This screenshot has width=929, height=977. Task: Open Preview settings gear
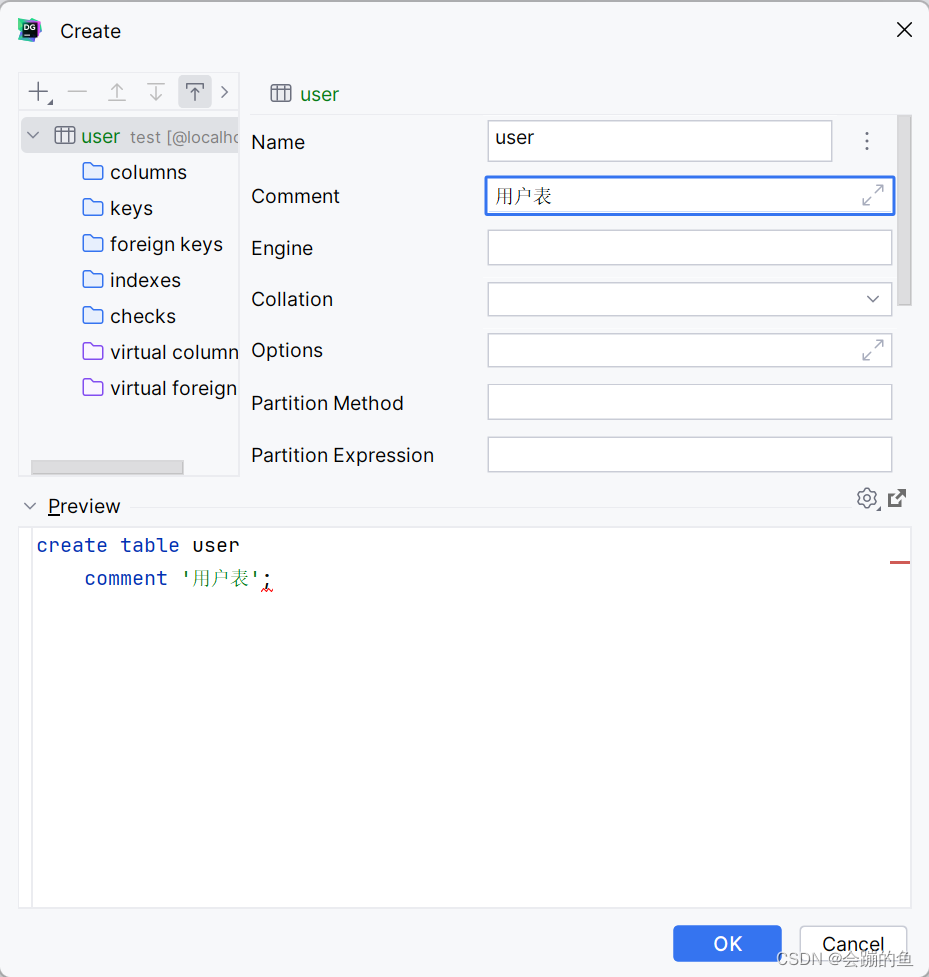tap(867, 498)
